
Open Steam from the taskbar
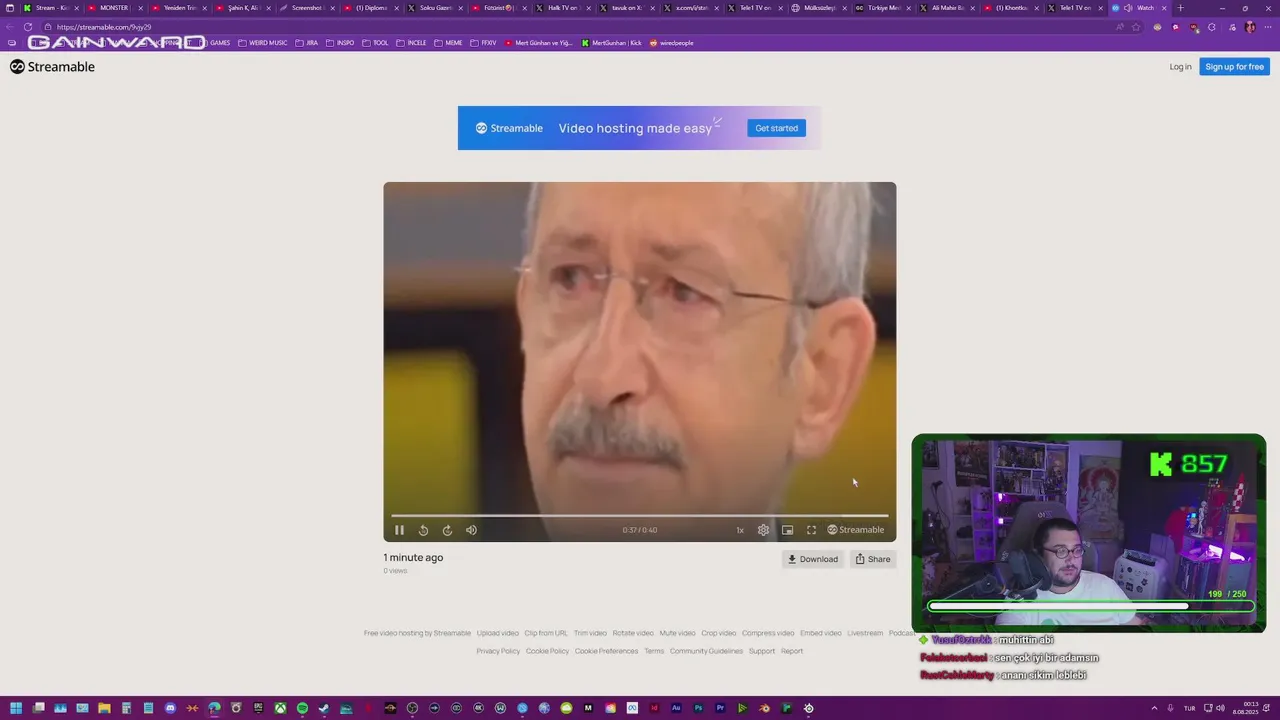click(324, 708)
